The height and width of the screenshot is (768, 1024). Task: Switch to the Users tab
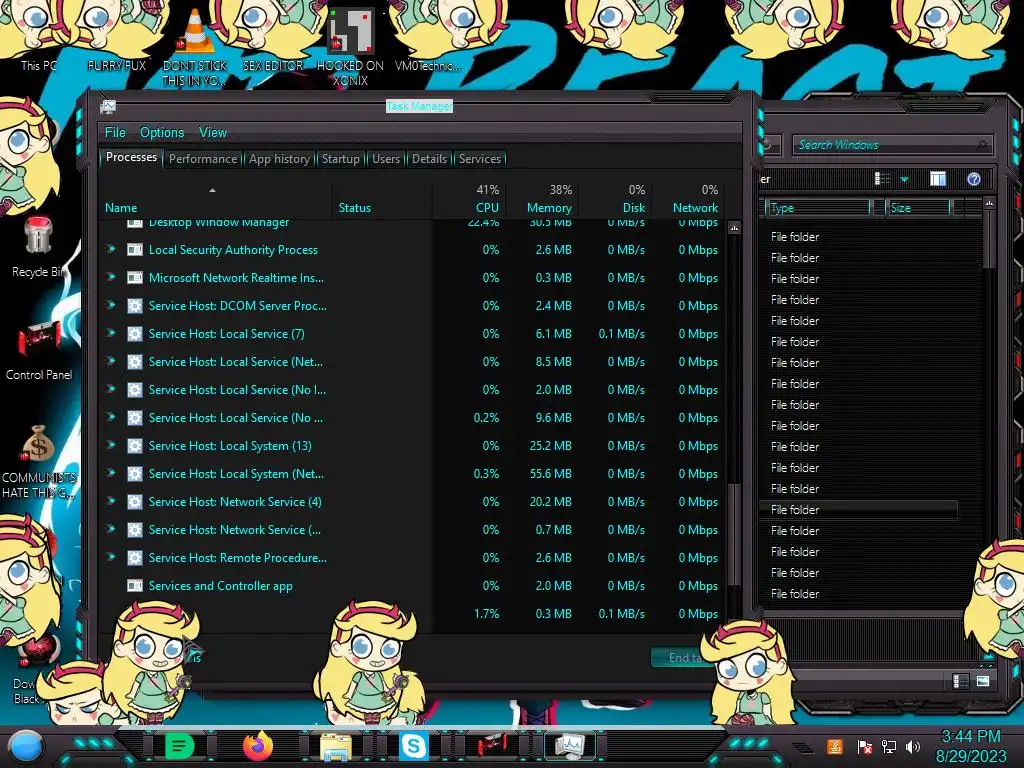pos(385,159)
